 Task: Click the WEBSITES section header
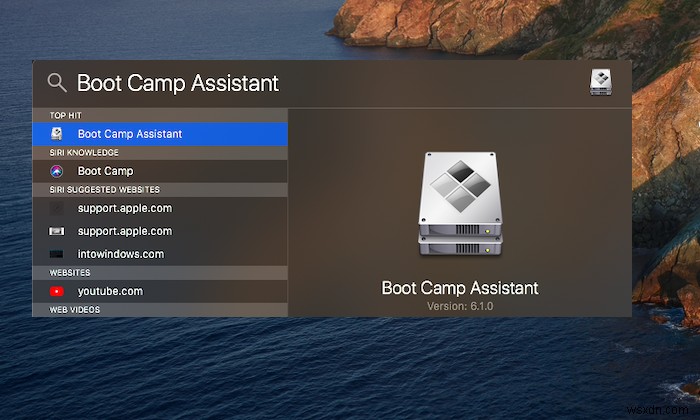pos(160,273)
